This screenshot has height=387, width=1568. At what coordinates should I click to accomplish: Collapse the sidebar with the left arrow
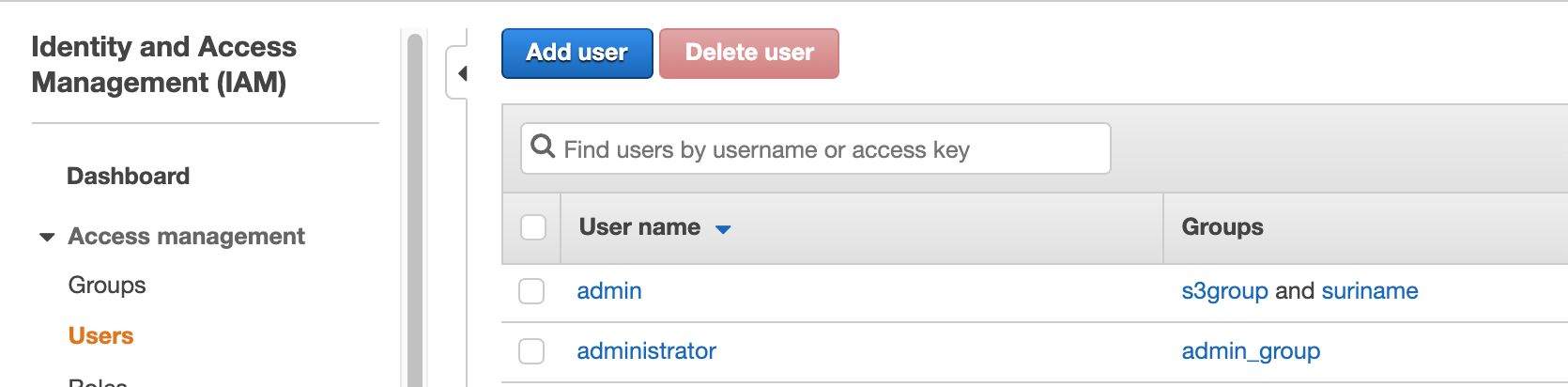point(461,73)
